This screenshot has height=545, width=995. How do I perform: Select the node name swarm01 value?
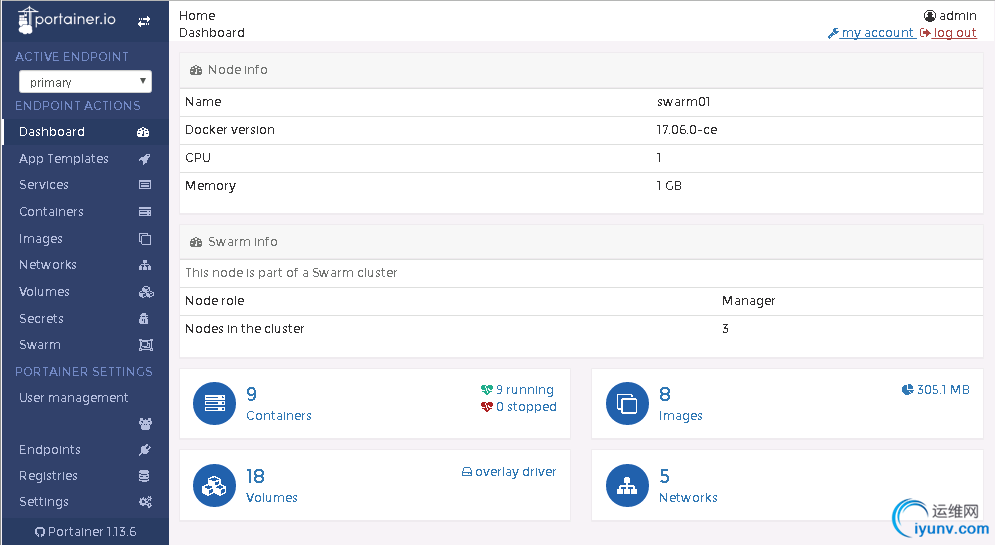coord(683,102)
